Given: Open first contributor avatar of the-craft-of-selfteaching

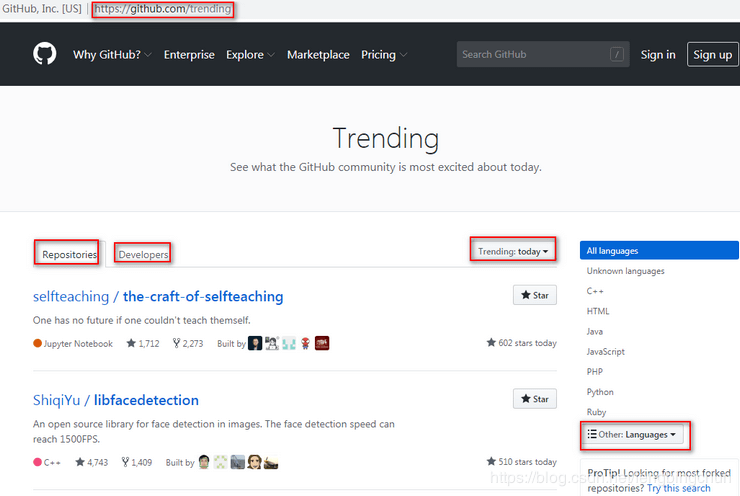Looking at the screenshot, I should click(x=255, y=343).
